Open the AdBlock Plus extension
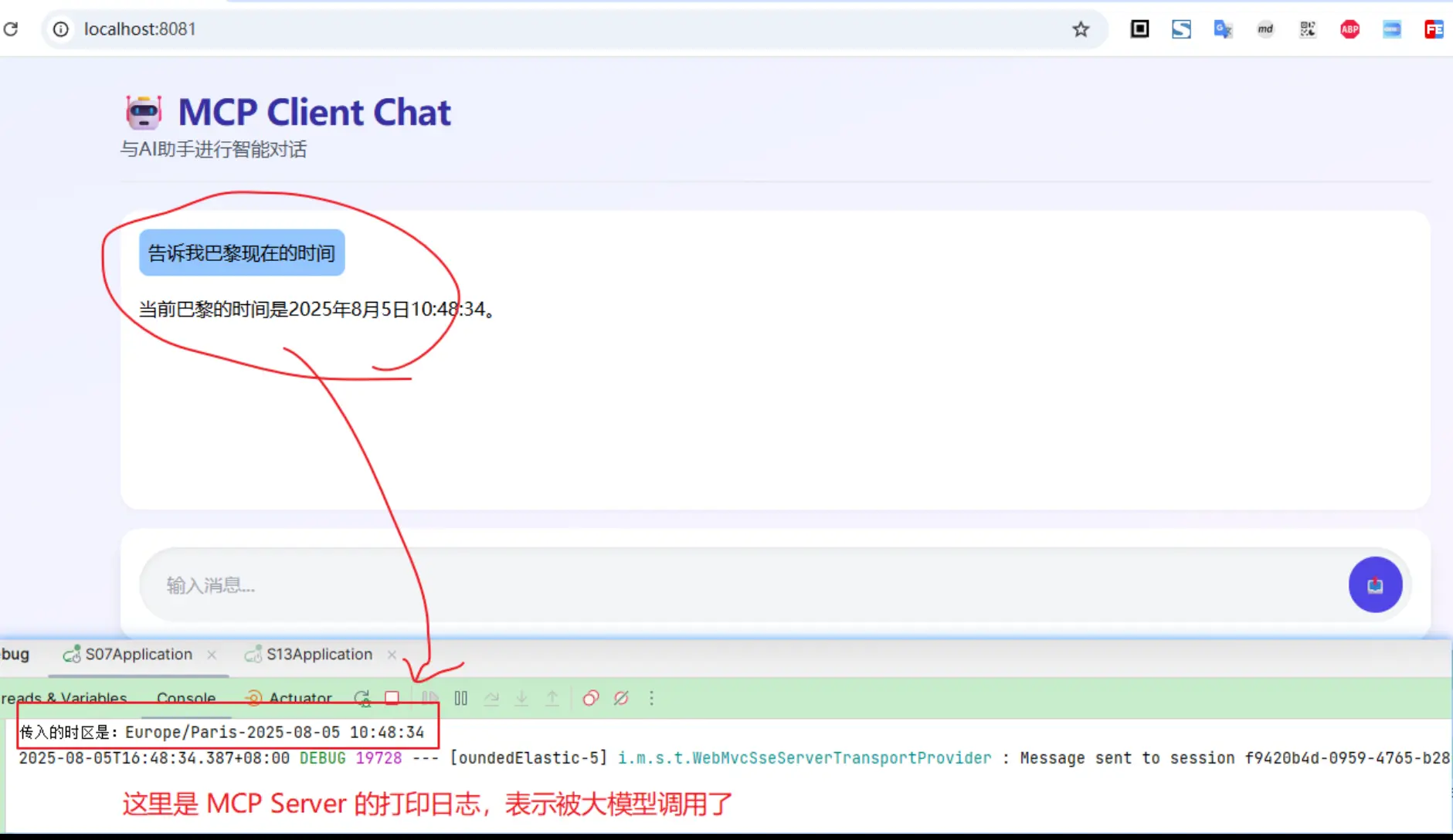 coord(1349,29)
